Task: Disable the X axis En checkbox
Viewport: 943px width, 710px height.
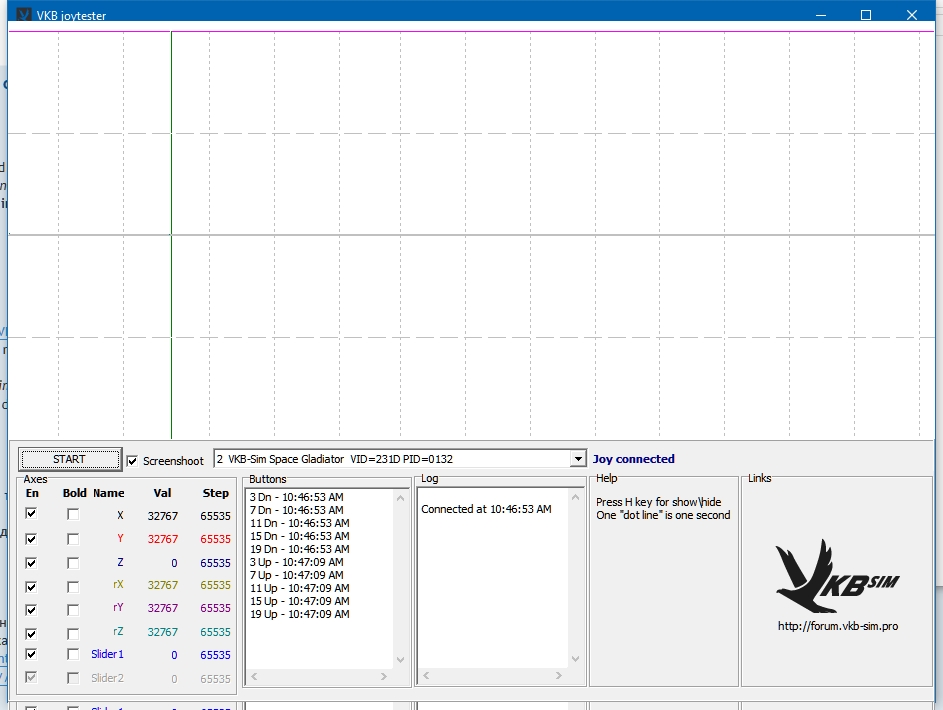Action: pyautogui.click(x=32, y=514)
